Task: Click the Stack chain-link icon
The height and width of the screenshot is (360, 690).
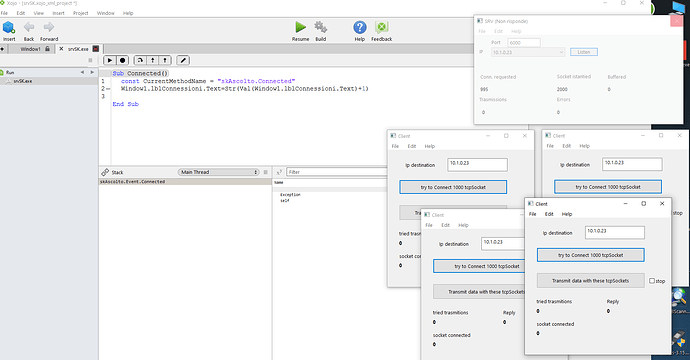Action: pos(105,172)
